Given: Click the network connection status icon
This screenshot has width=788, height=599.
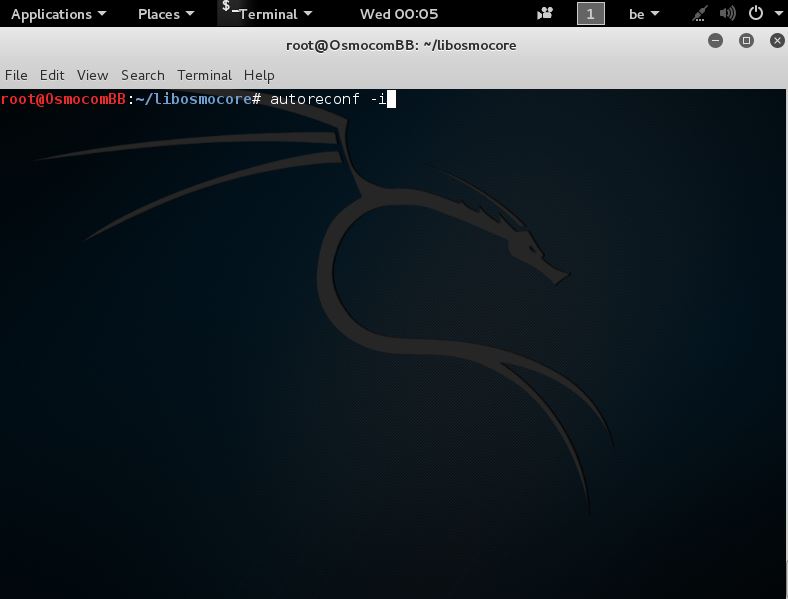Looking at the screenshot, I should point(700,14).
